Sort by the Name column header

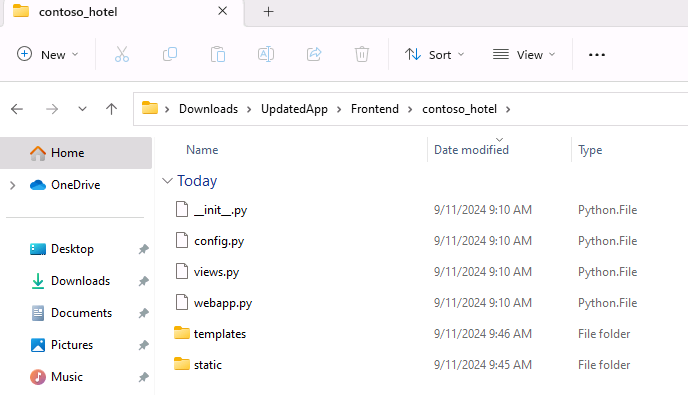(202, 150)
